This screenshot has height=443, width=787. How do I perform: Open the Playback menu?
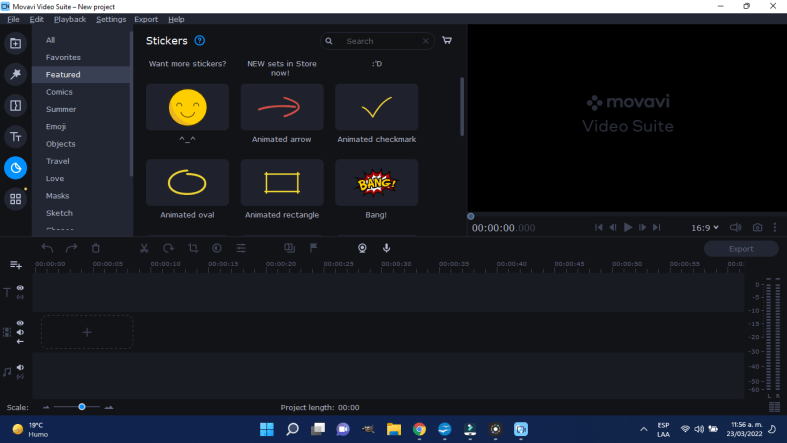point(70,19)
